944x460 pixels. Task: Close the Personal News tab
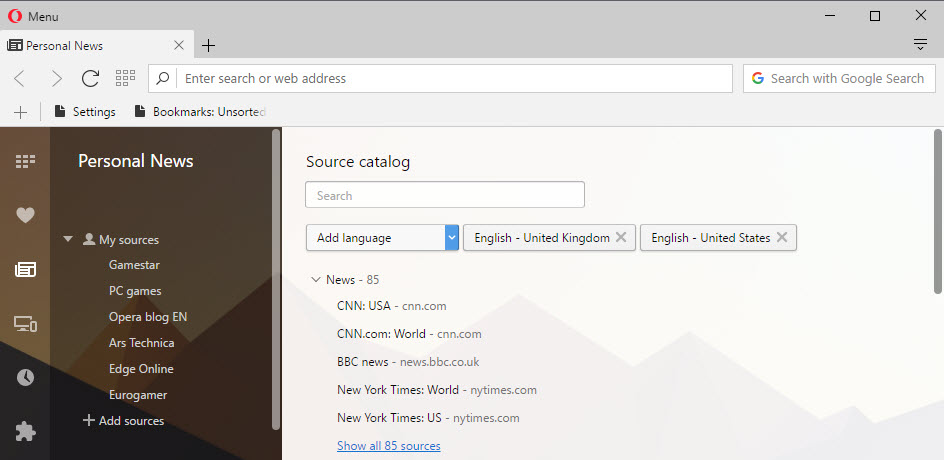[x=179, y=45]
